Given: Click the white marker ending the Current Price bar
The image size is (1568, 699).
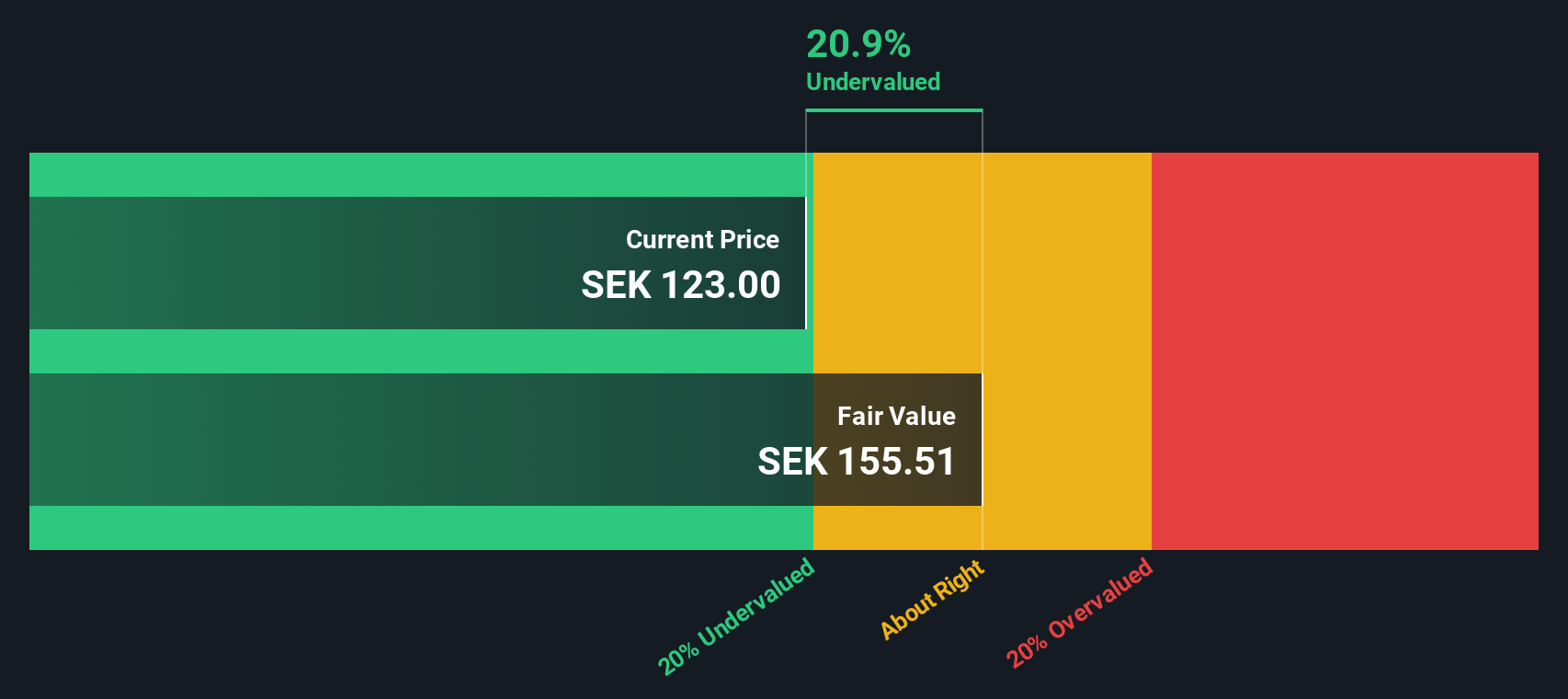Looking at the screenshot, I should 806,263.
